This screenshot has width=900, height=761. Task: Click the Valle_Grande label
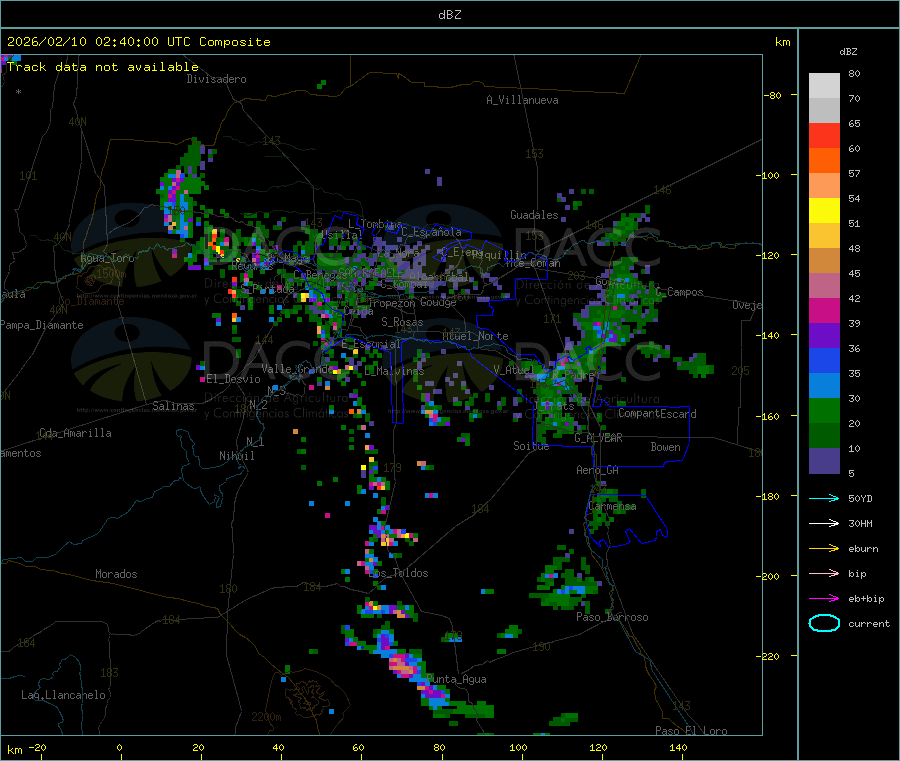(x=296, y=368)
